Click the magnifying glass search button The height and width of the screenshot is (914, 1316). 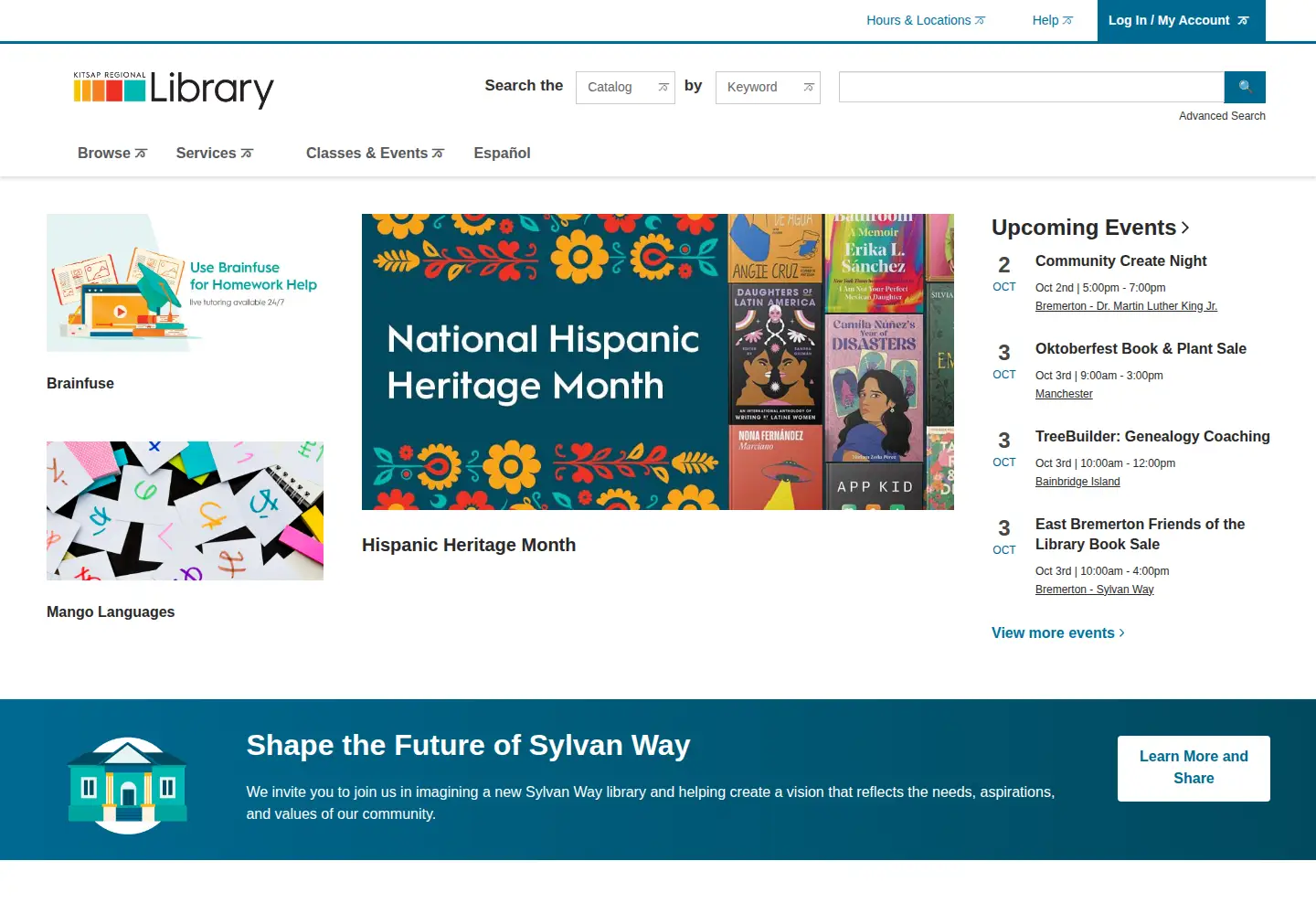[1245, 87]
